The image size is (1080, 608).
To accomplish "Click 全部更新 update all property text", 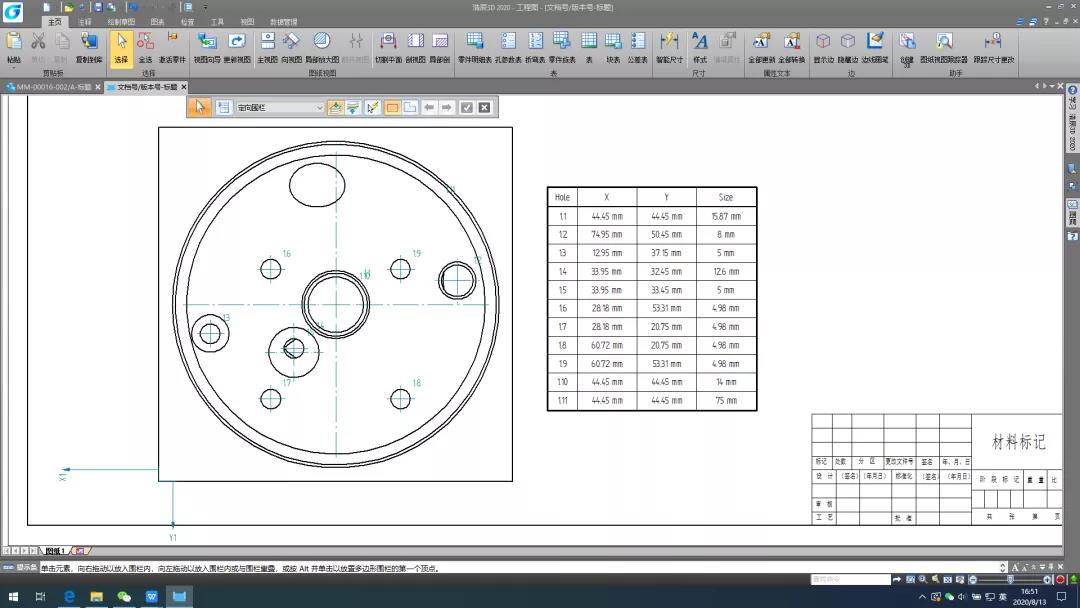I will [761, 48].
